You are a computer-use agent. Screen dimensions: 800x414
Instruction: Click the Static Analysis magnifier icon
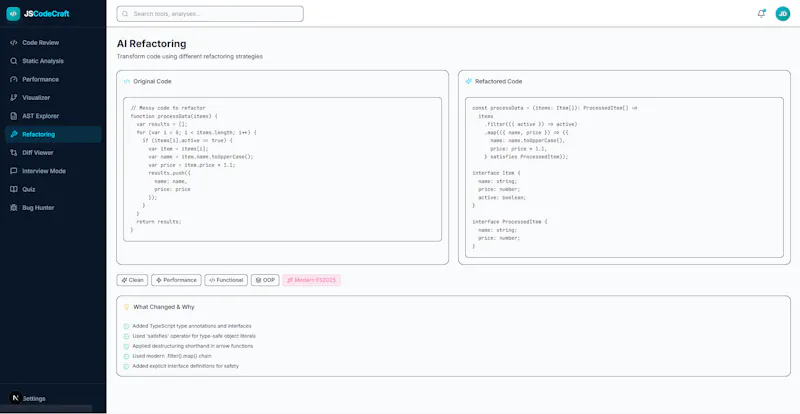point(14,61)
